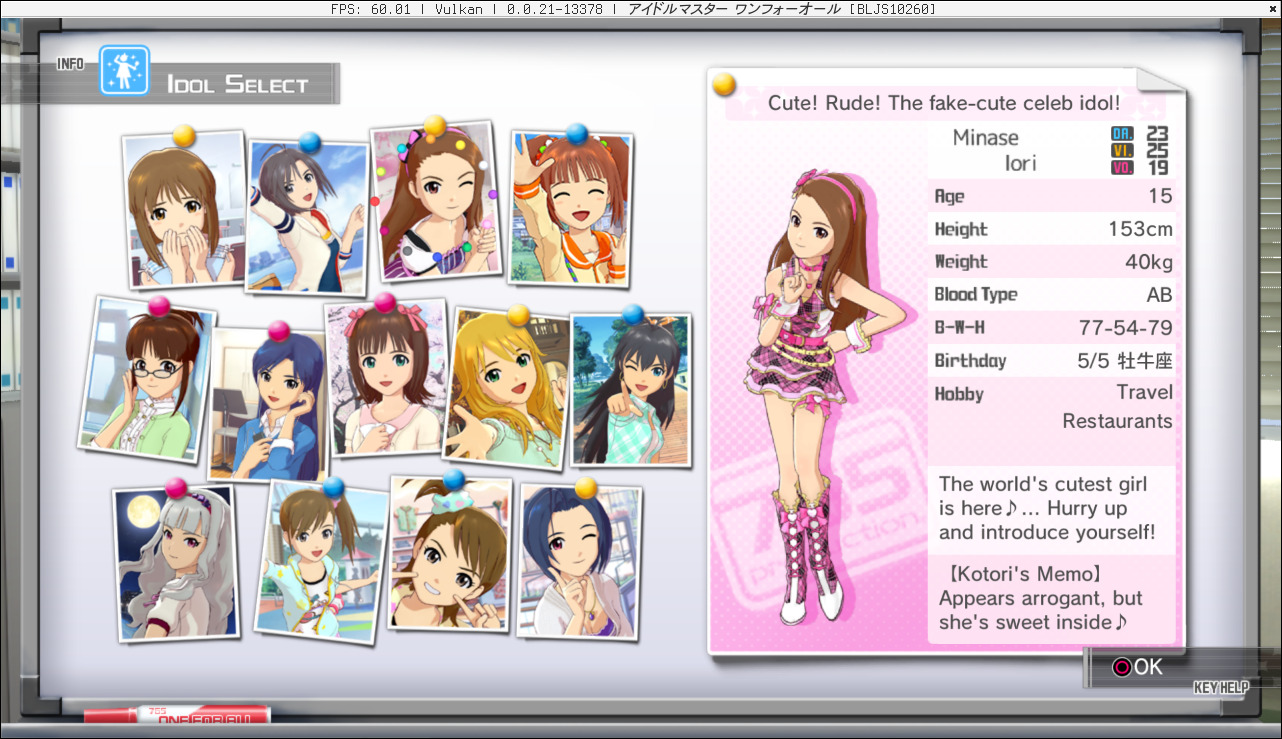Select the short dark-haired girl in sailor top

[x=309, y=217]
